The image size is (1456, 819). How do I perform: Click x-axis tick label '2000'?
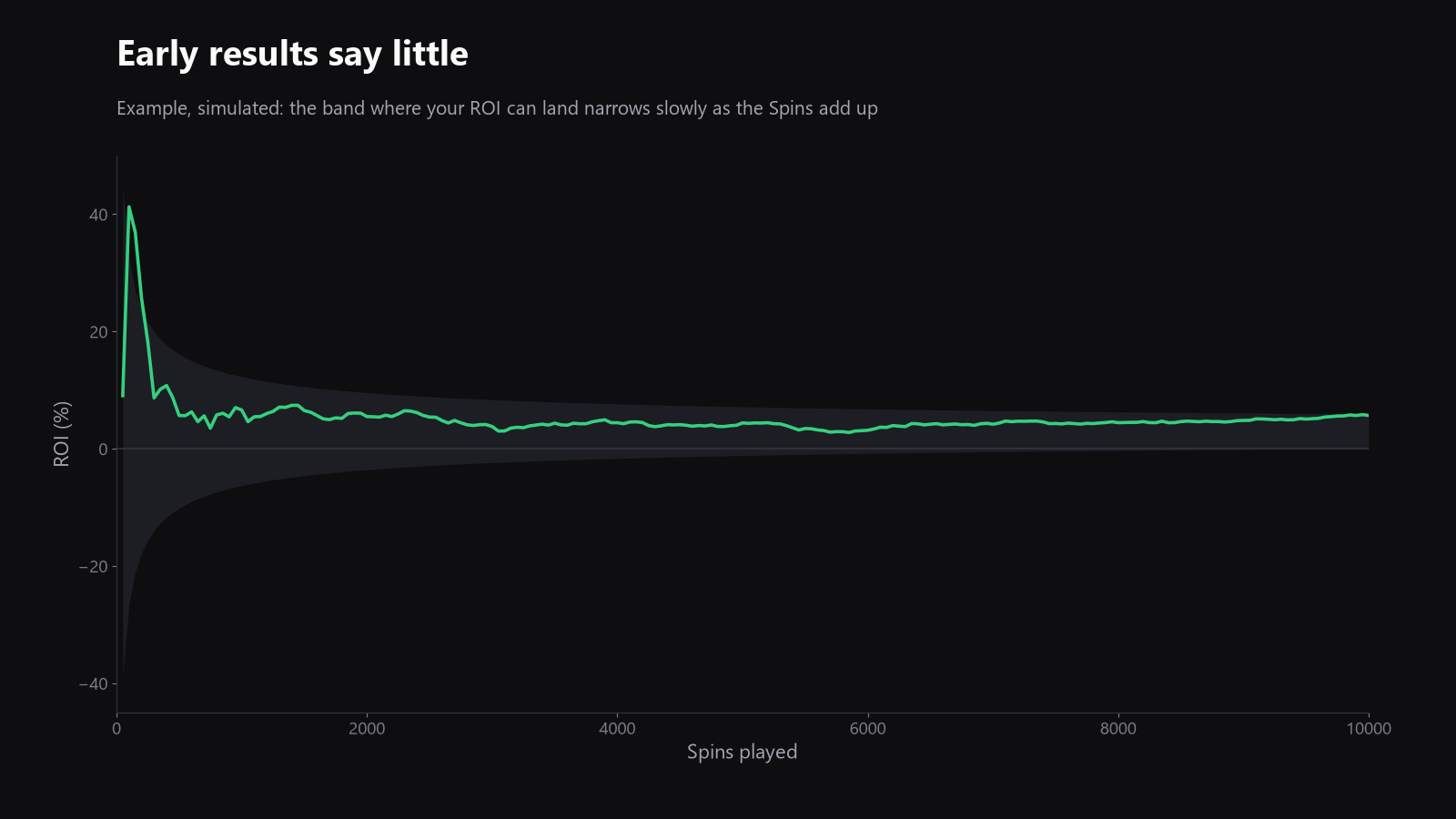[x=367, y=728]
